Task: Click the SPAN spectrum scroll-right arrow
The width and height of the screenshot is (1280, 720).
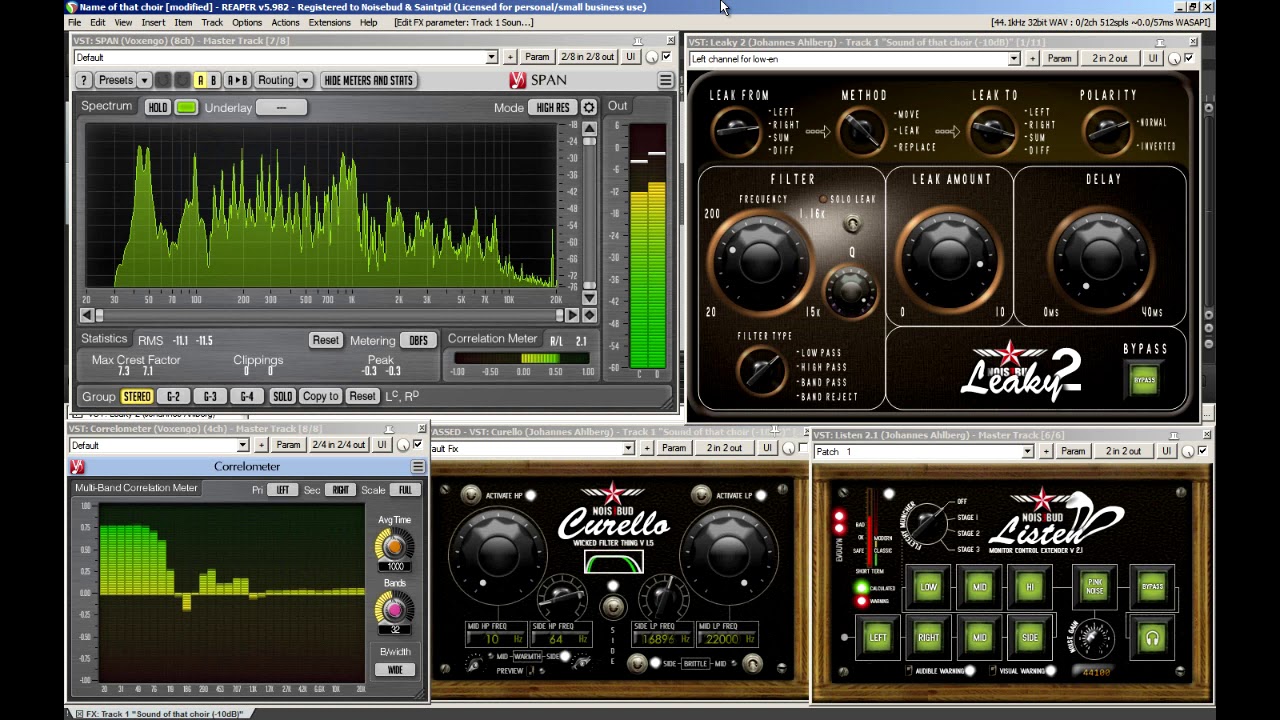Action: [572, 315]
